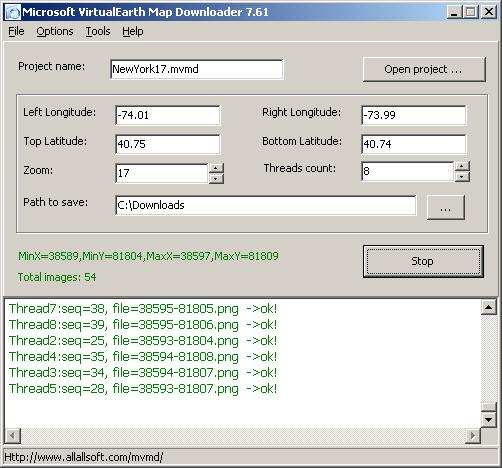502x468 pixels.
Task: Click the log's vertical scroll up arrow
Action: pos(488,307)
